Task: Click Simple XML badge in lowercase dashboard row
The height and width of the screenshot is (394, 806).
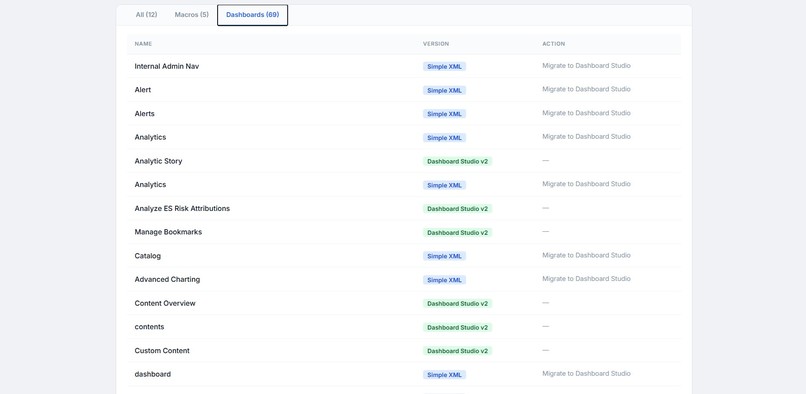Action: (445, 374)
